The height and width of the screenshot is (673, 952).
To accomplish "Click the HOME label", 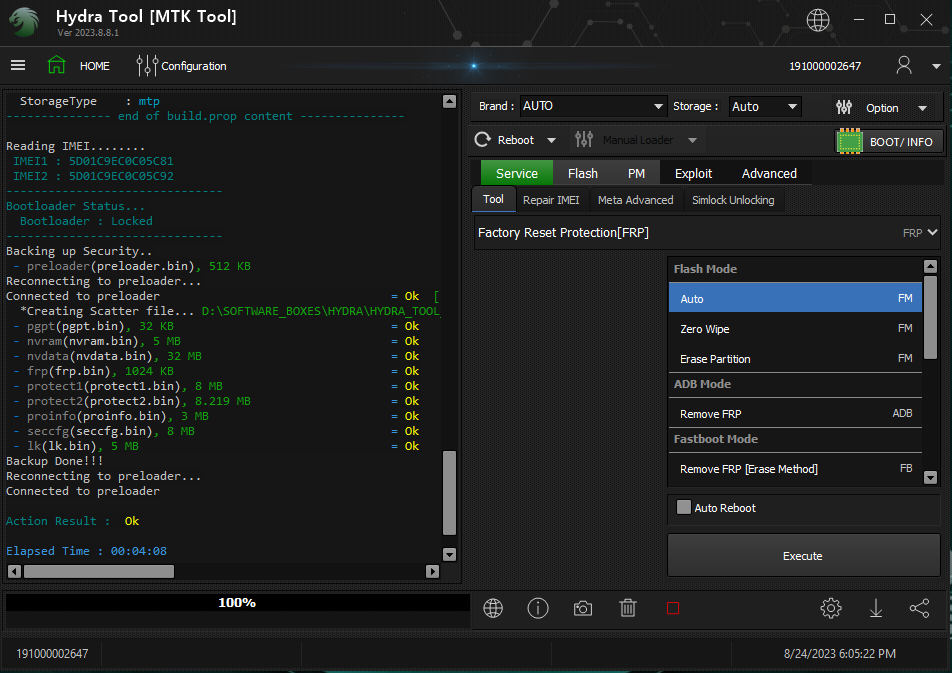I will [x=95, y=66].
